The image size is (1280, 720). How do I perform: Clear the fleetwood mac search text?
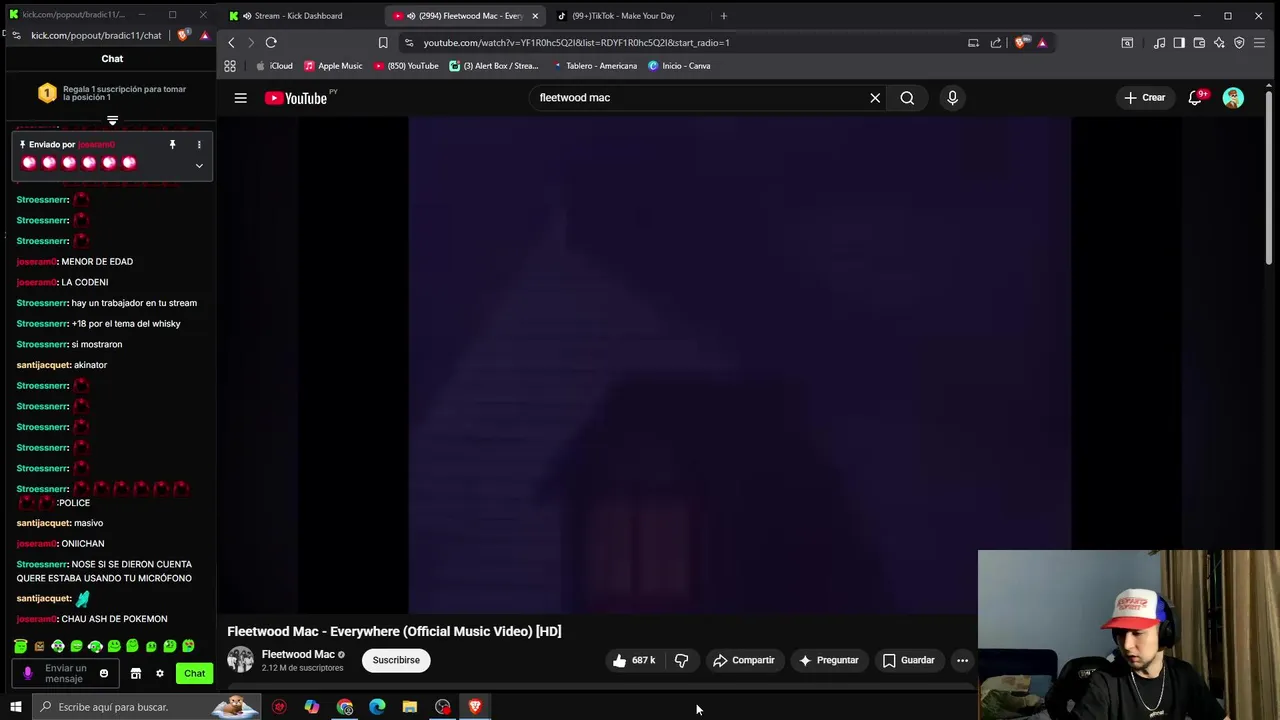[x=875, y=98]
